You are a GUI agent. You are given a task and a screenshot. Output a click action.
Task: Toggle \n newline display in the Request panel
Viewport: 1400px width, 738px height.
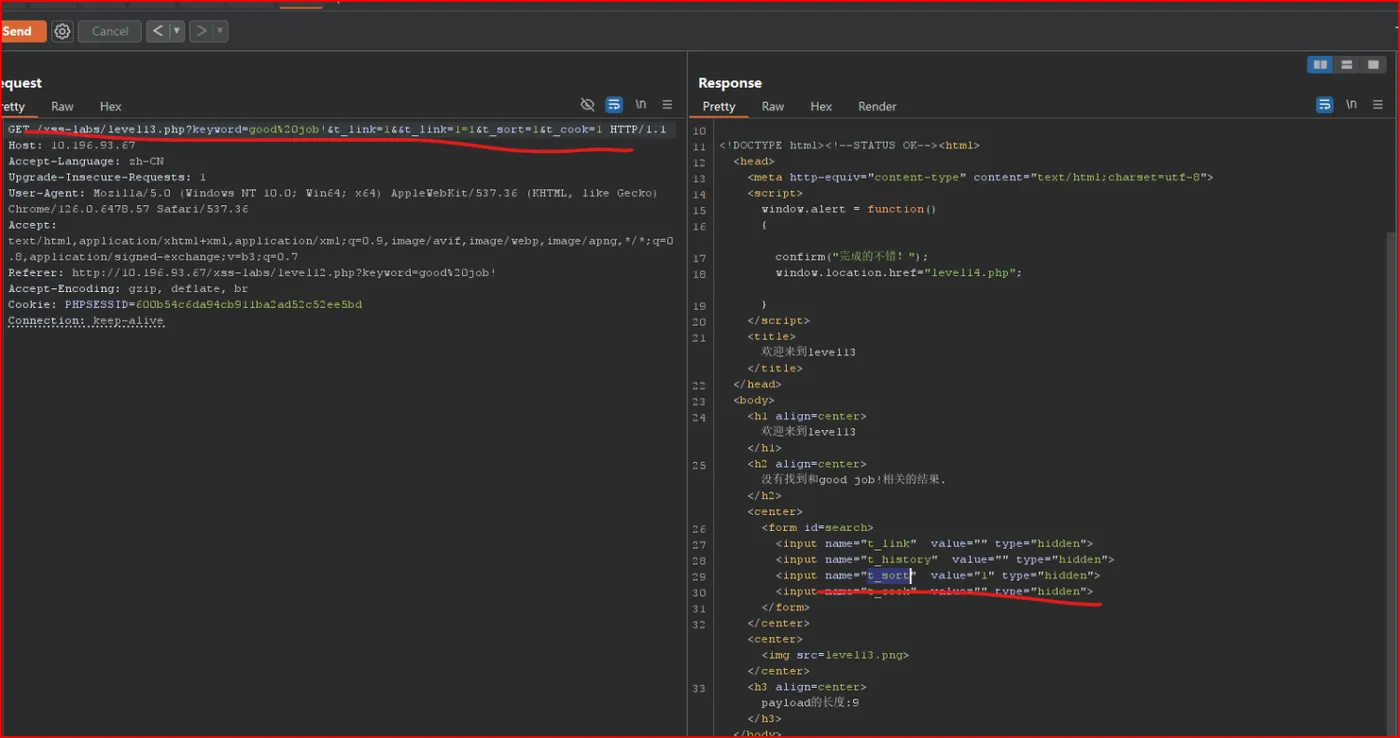point(641,105)
